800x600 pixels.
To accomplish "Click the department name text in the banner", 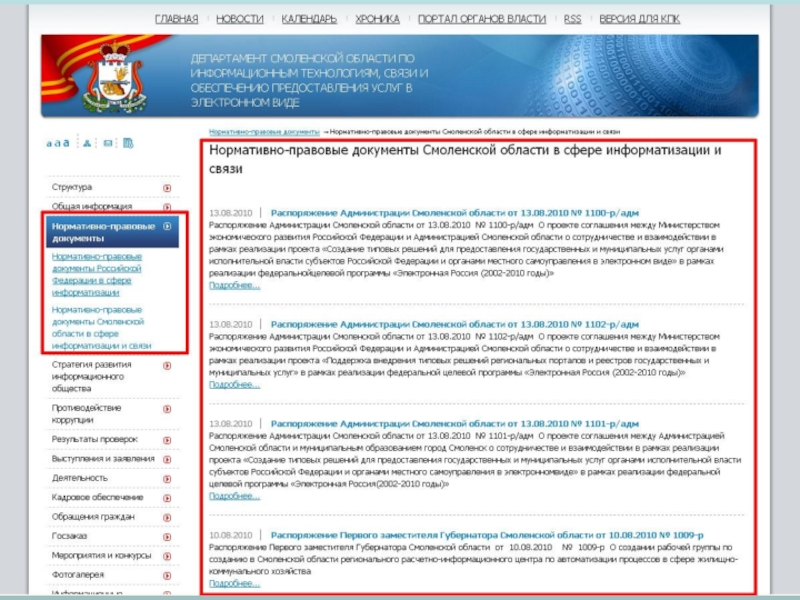I will (x=309, y=81).
